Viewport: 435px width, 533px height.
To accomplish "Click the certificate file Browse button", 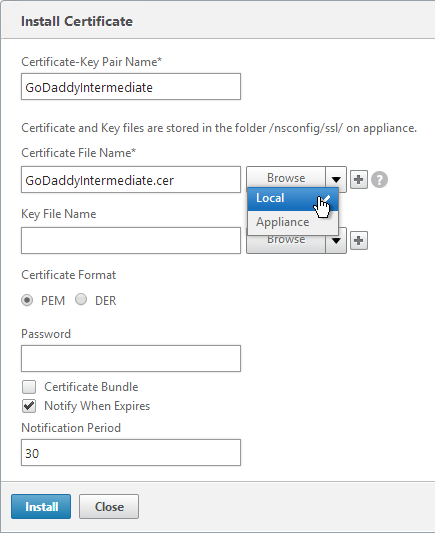I will click(286, 177).
